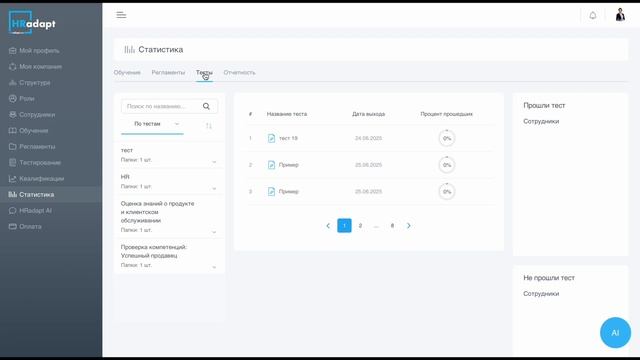
Task: Click document icon in row 2
Action: point(271,165)
